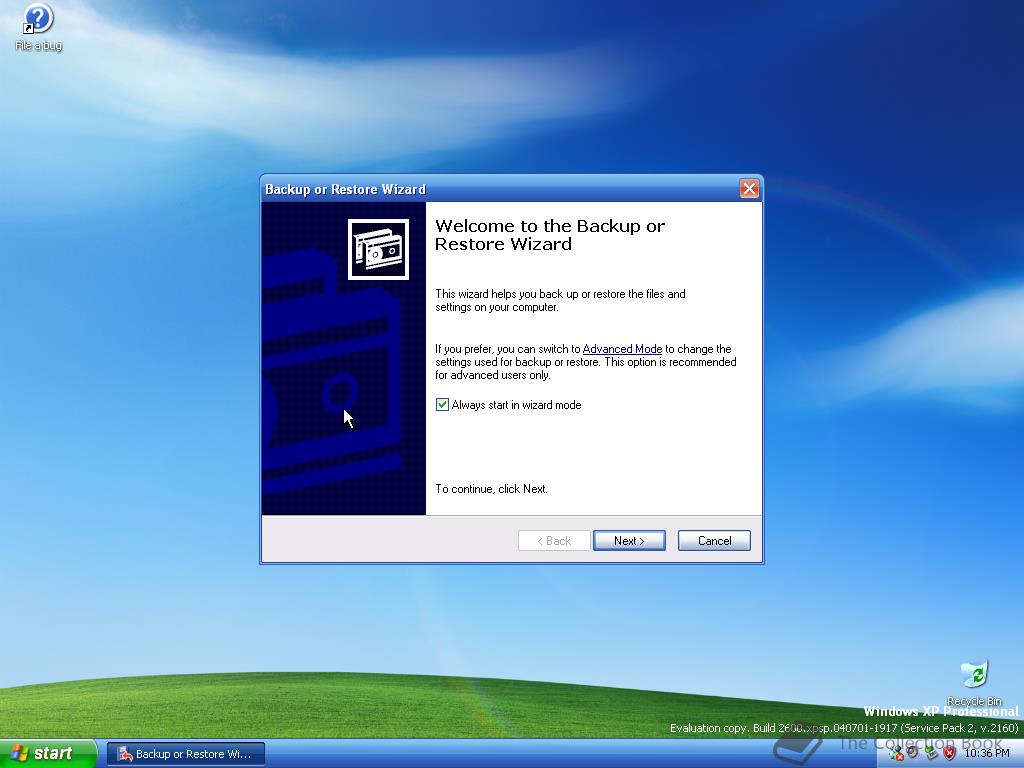Viewport: 1024px width, 768px height.
Task: Click the Welcome to the Backup heading
Action: click(549, 235)
